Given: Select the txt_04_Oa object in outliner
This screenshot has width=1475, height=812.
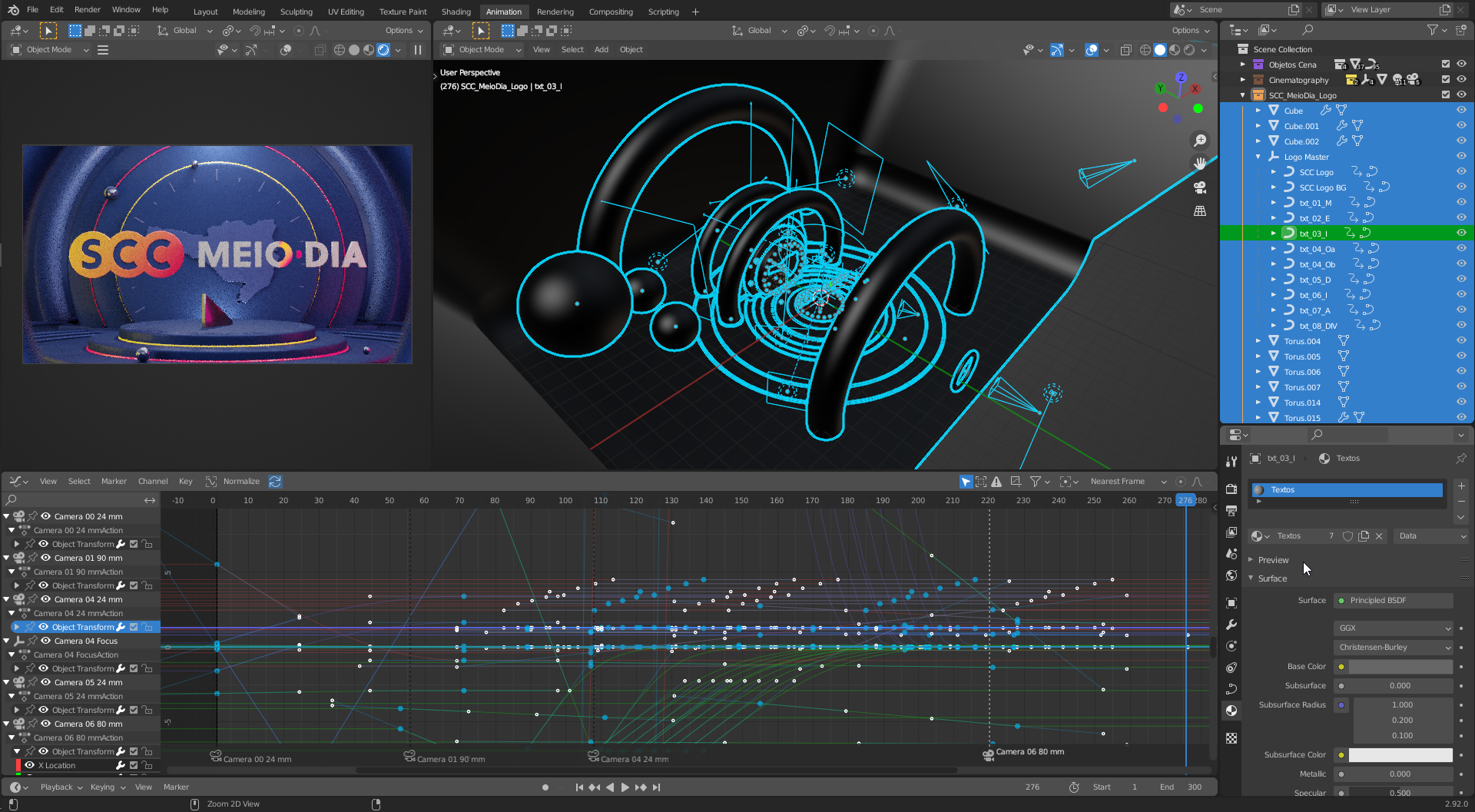Looking at the screenshot, I should click(x=1317, y=249).
